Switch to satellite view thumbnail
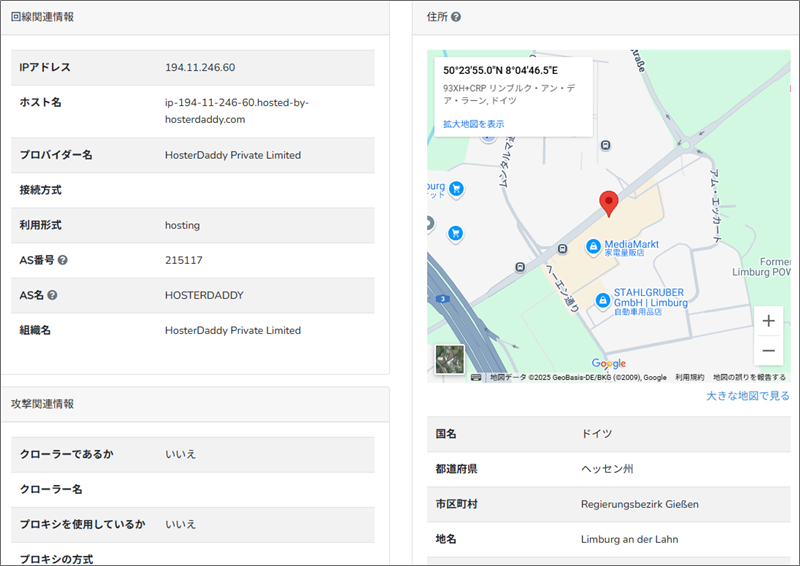This screenshot has width=800, height=566. coord(449,359)
